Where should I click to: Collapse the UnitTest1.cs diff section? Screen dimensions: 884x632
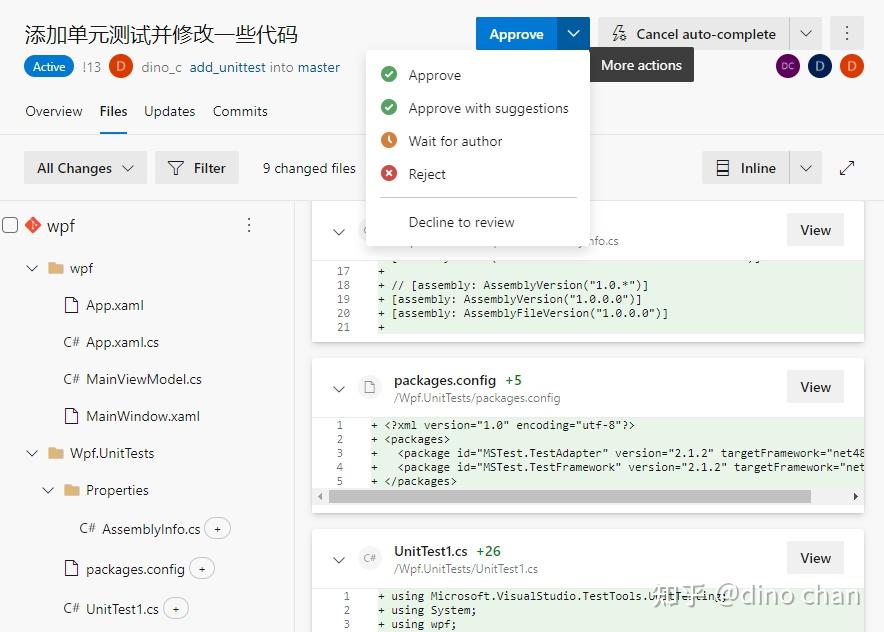tap(339, 559)
